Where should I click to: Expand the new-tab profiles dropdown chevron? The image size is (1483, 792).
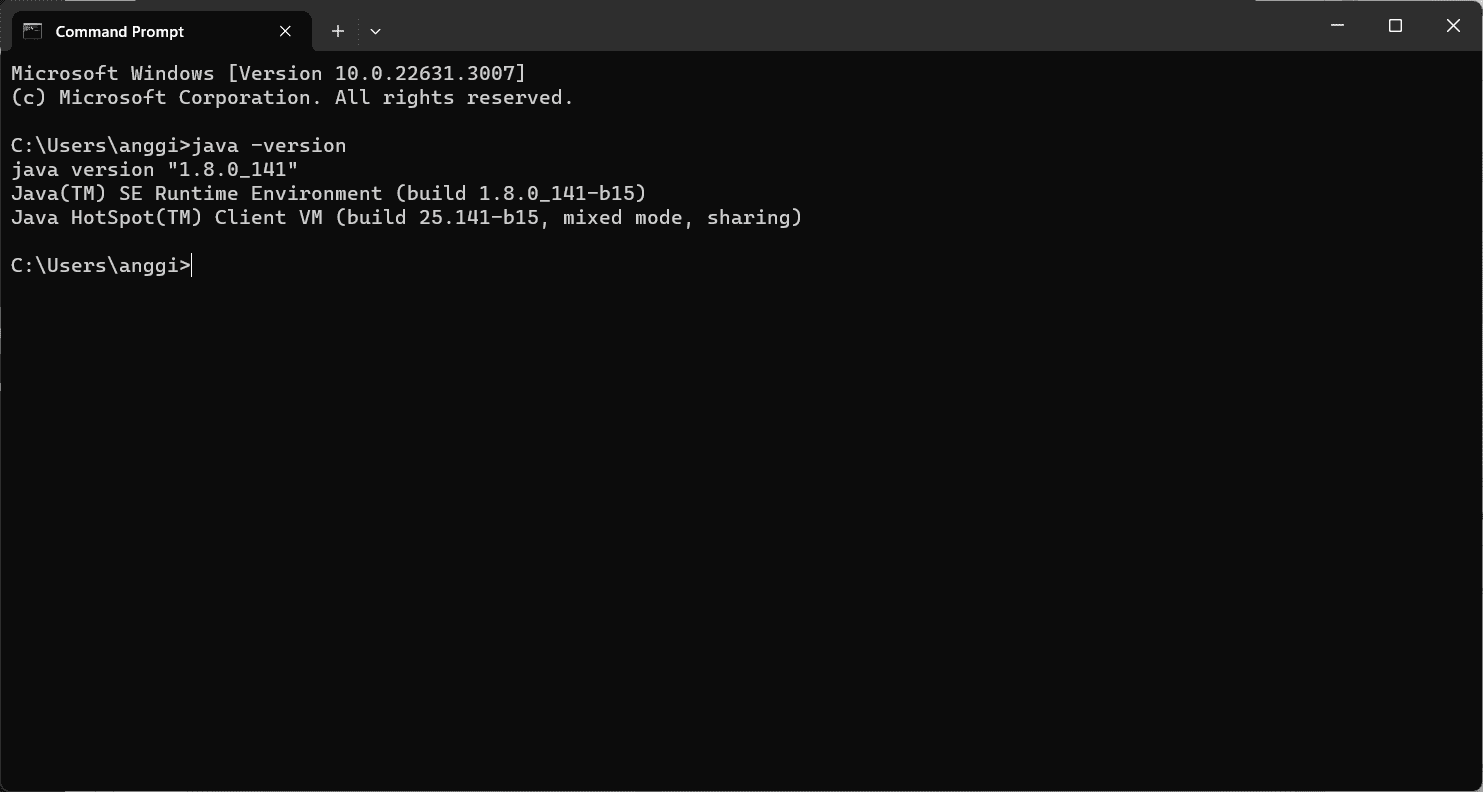click(375, 31)
